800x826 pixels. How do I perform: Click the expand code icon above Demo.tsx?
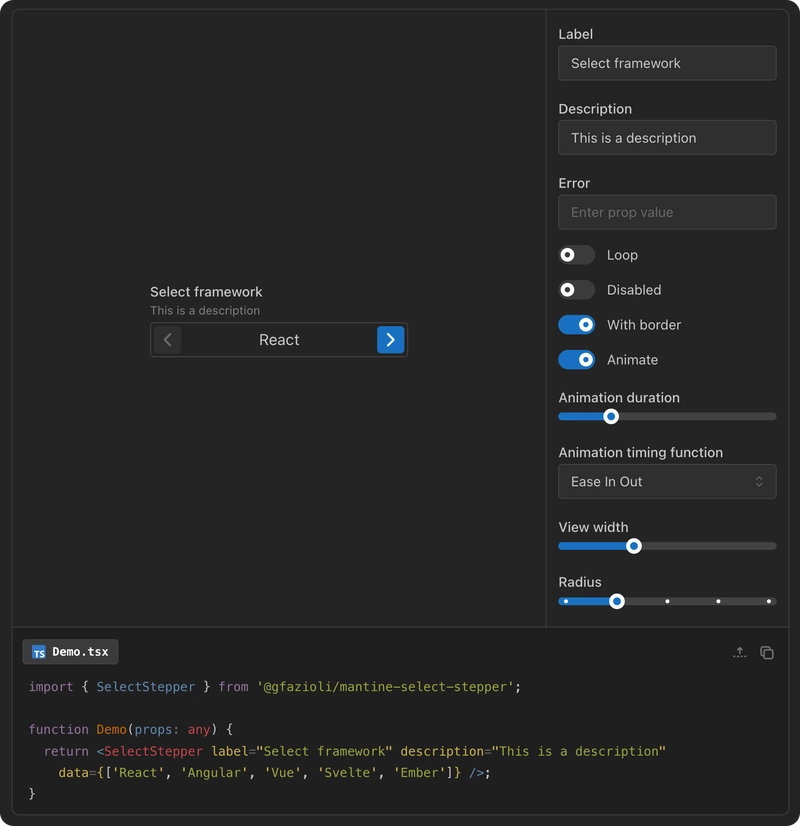[x=739, y=653]
